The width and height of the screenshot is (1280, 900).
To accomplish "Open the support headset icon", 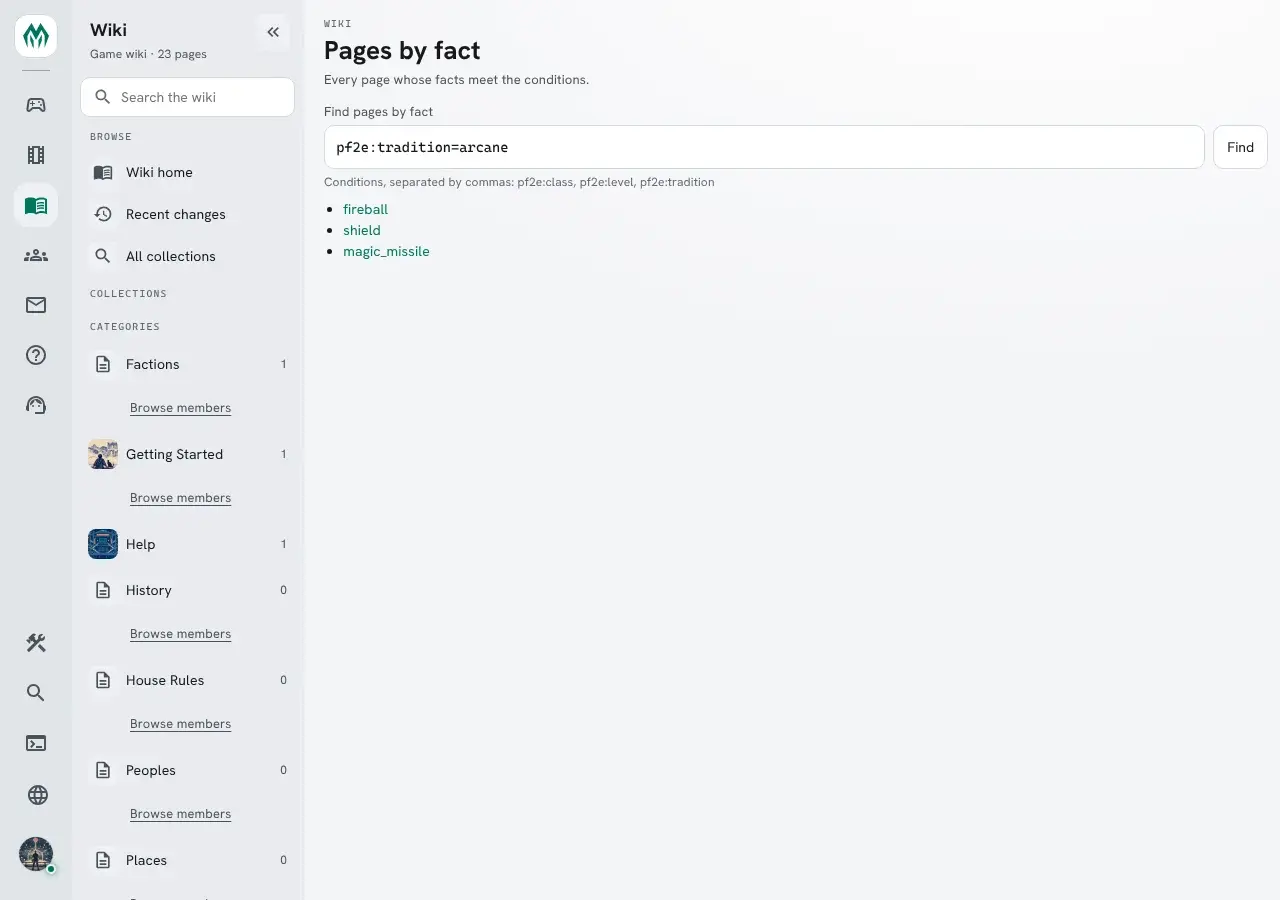I will [36, 405].
